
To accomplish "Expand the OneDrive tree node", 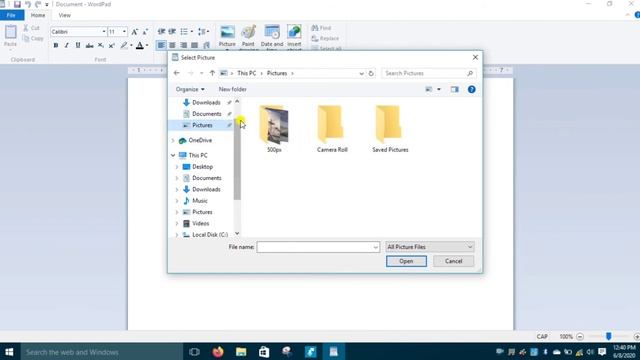I will point(173,140).
